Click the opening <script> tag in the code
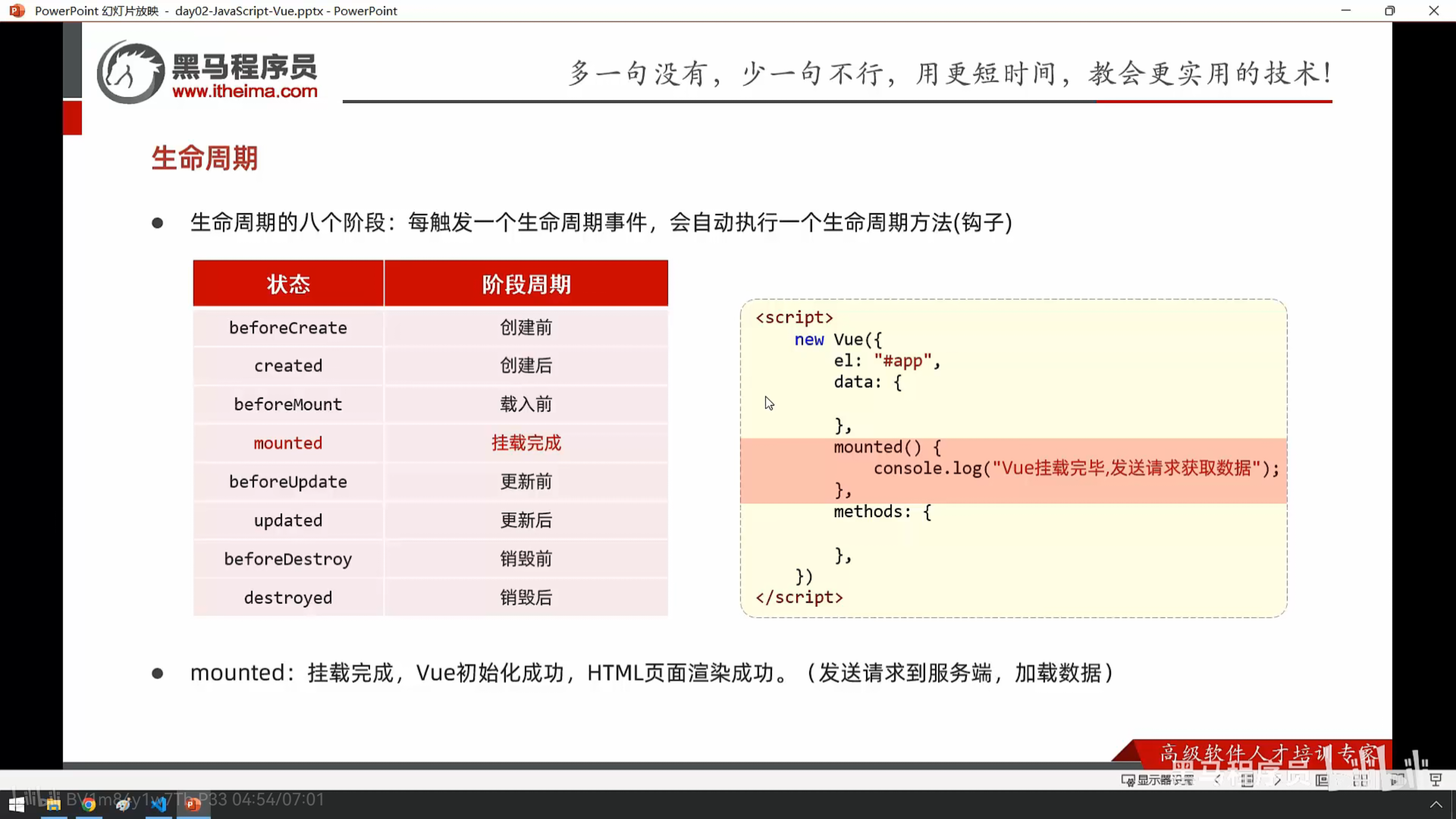1456x819 pixels. [795, 317]
